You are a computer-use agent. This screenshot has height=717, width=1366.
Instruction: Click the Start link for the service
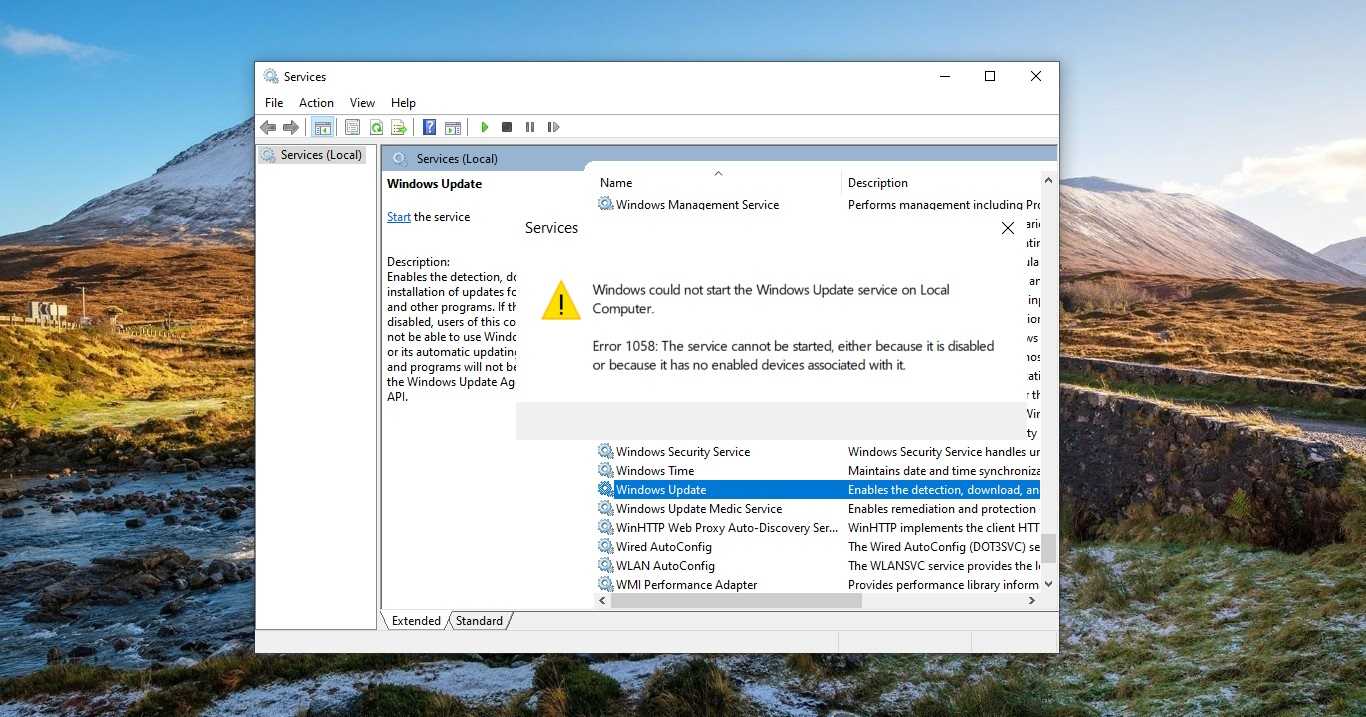pyautogui.click(x=399, y=217)
